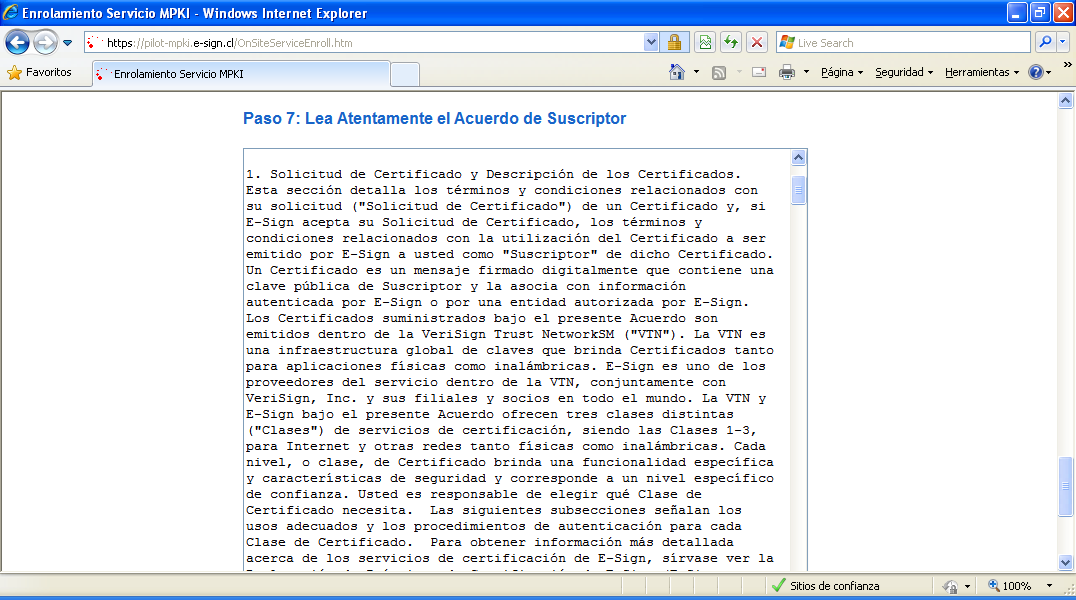Expand the address bar URL dropdown
Viewport: 1076px width, 600px height.
tap(651, 43)
